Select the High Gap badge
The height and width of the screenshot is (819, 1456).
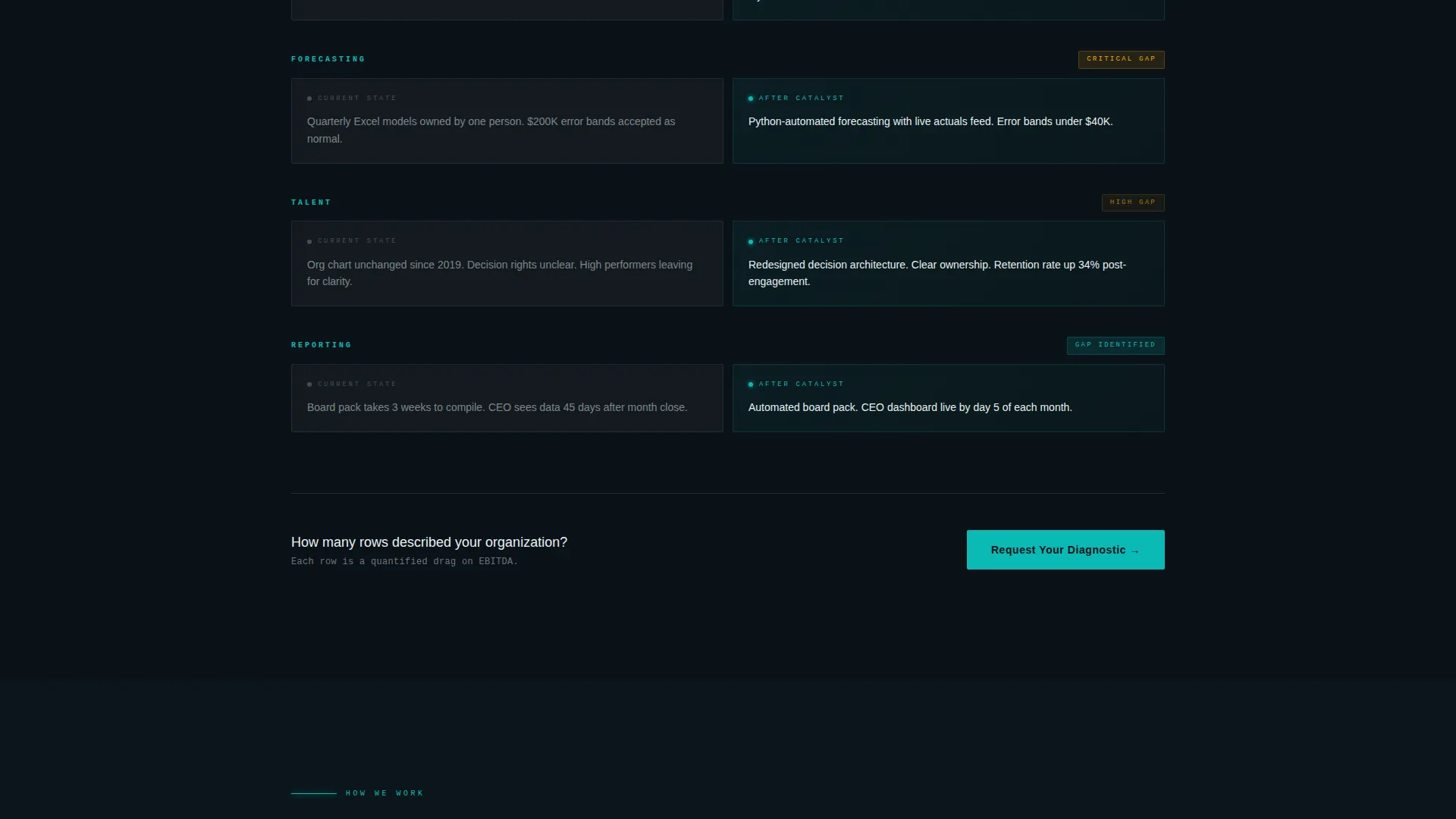pyautogui.click(x=1133, y=202)
